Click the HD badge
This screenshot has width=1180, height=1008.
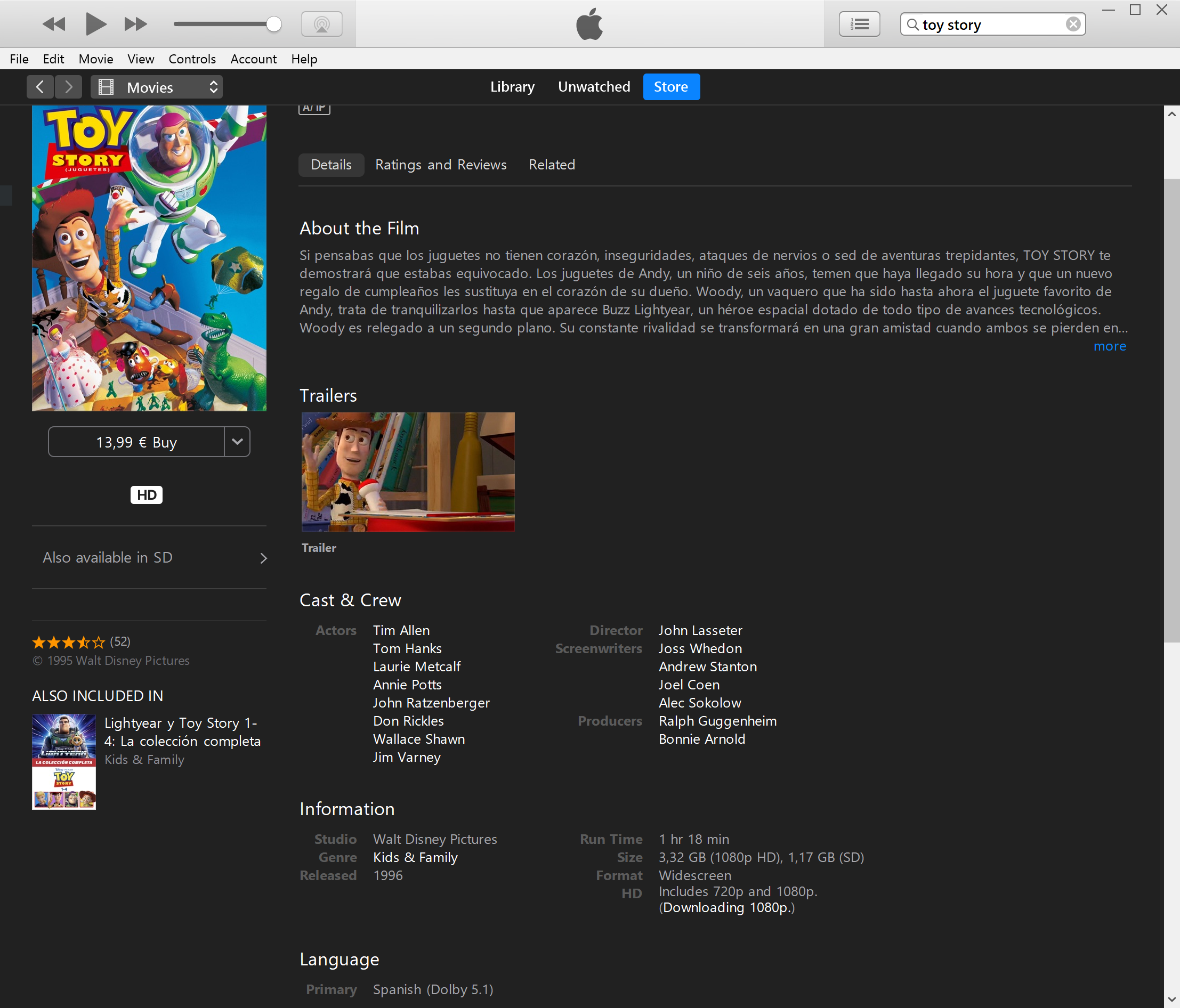[x=147, y=494]
